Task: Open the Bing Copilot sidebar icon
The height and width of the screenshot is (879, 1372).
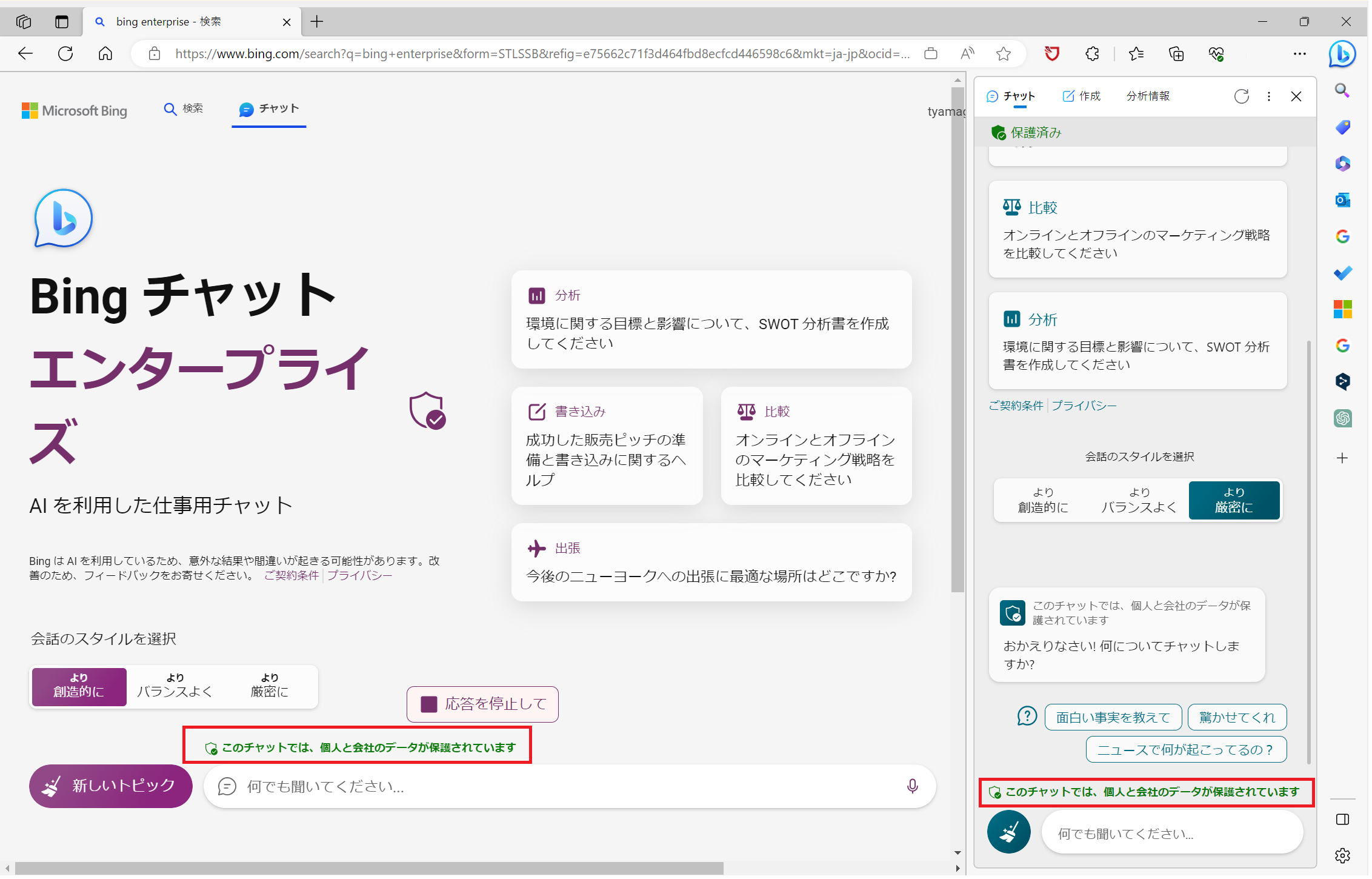Action: coord(1342,54)
